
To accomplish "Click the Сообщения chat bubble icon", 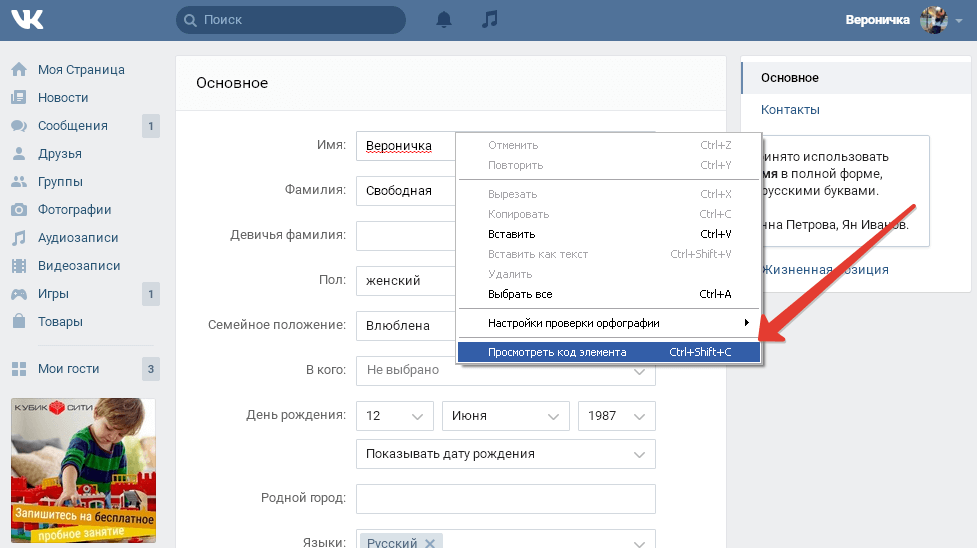I will click(19, 125).
